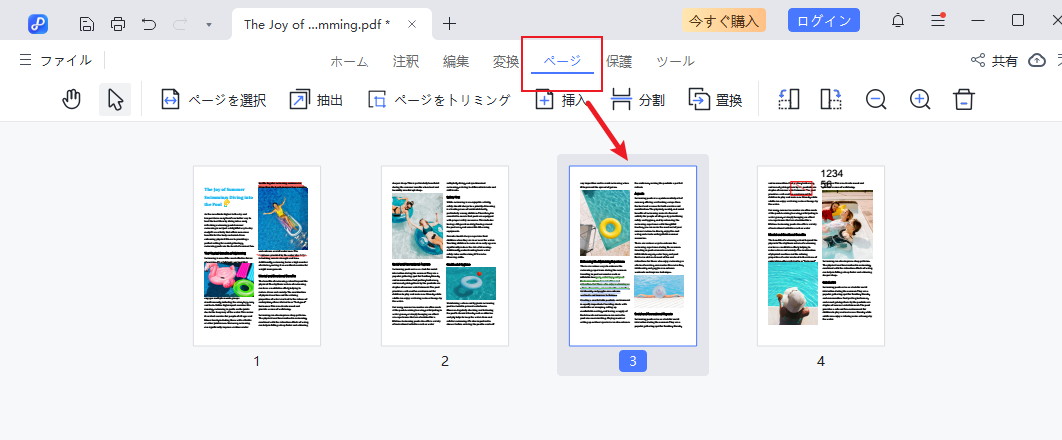The width and height of the screenshot is (1062, 440).
Task: Switch to the ホーム tab
Action: pyautogui.click(x=349, y=62)
